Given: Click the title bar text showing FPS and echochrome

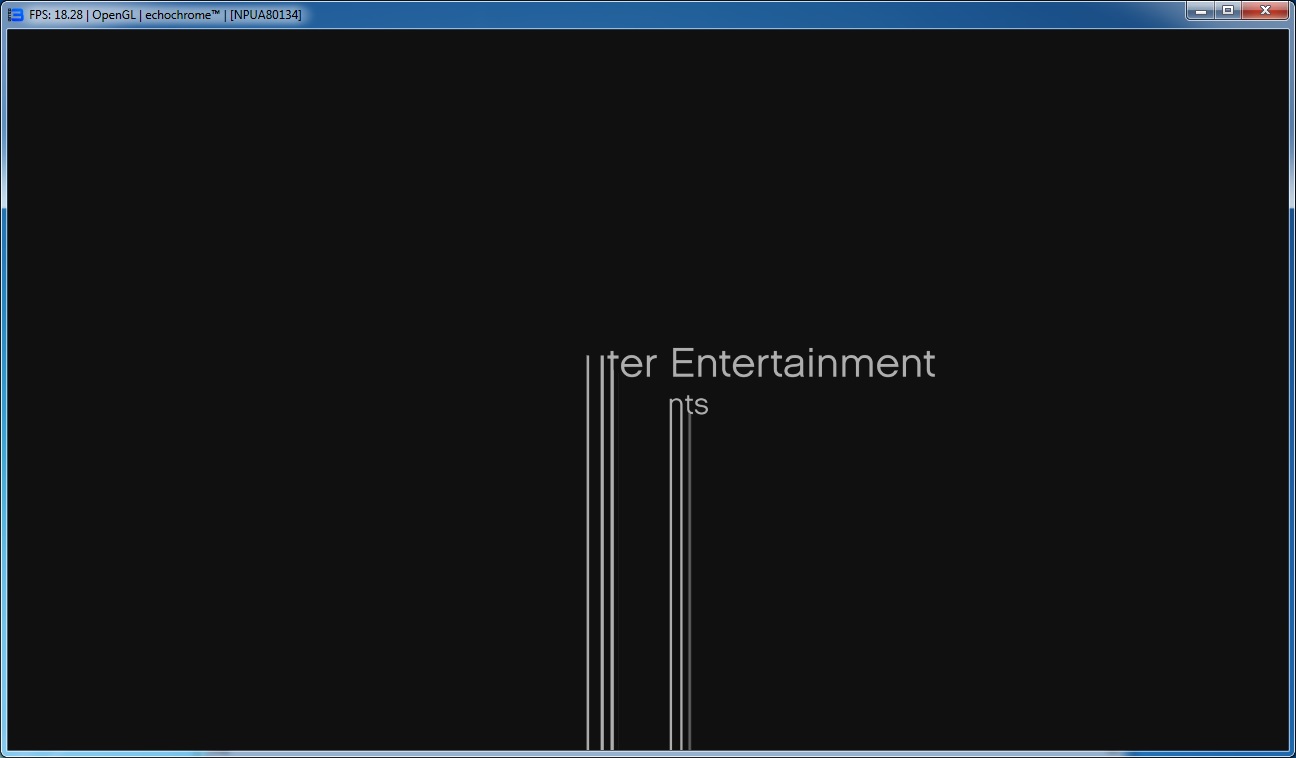Looking at the screenshot, I should click(x=165, y=15).
